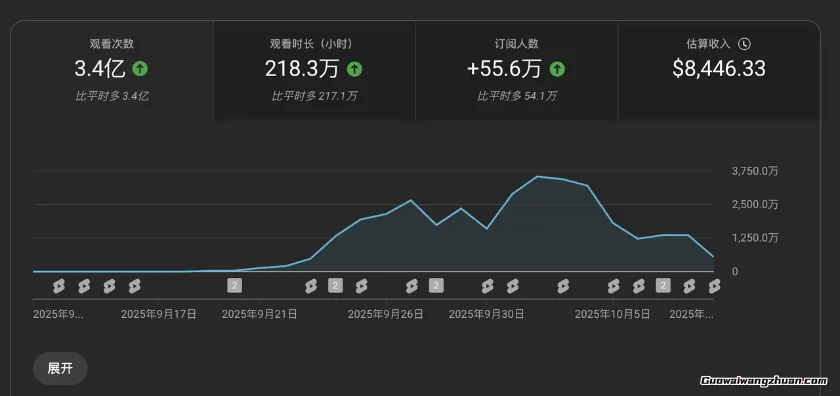Select the third Shorts marker from the left
The height and width of the screenshot is (396, 840).
[109, 286]
